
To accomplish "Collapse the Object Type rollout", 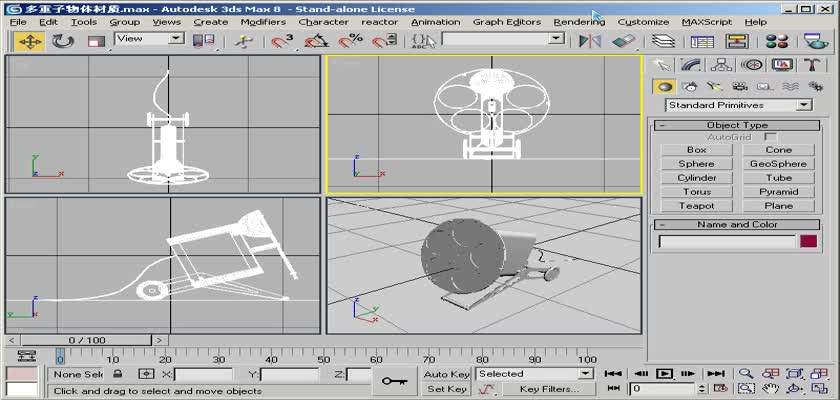I will pyautogui.click(x=737, y=125).
